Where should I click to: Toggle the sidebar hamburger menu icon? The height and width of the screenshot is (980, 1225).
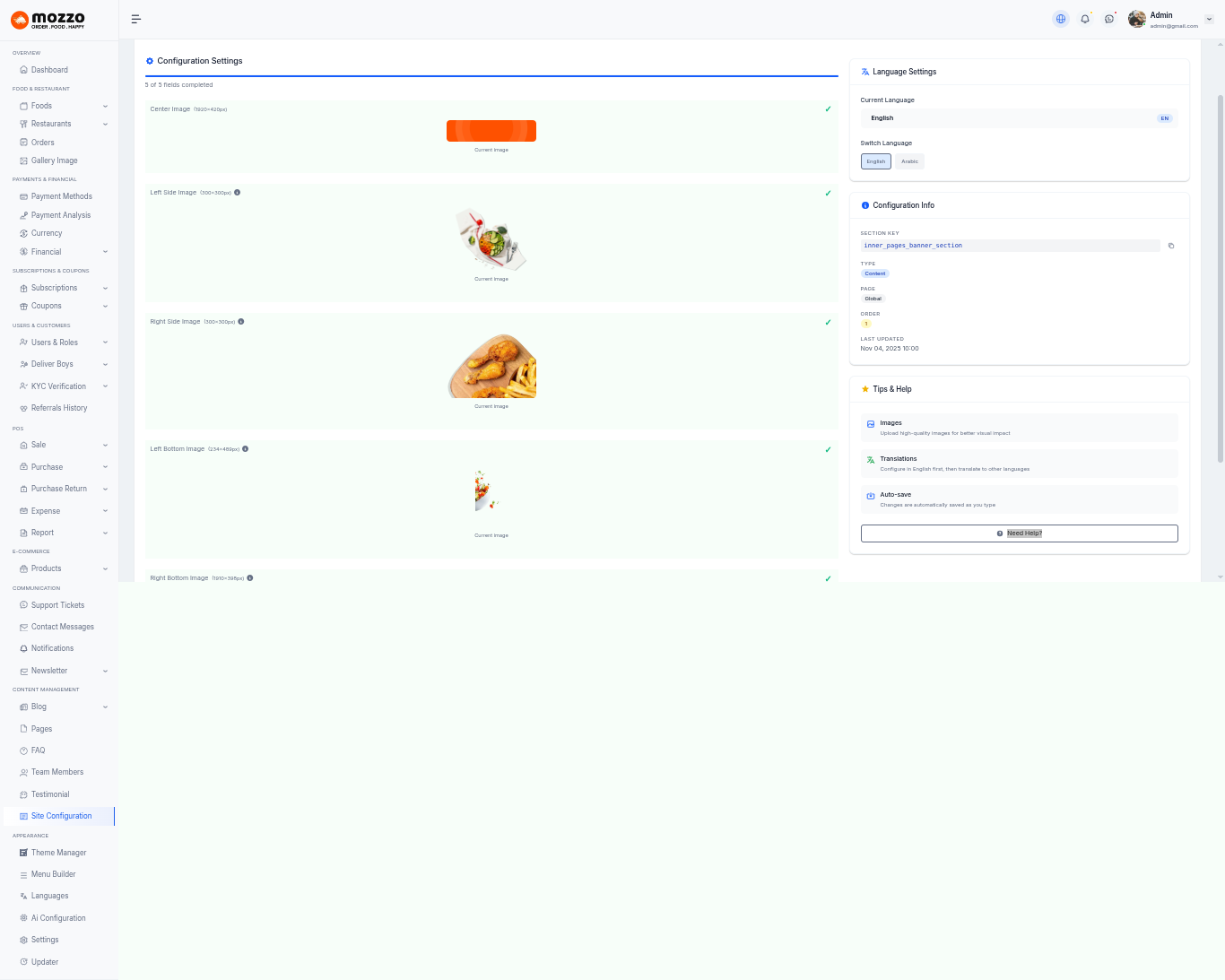[x=136, y=19]
